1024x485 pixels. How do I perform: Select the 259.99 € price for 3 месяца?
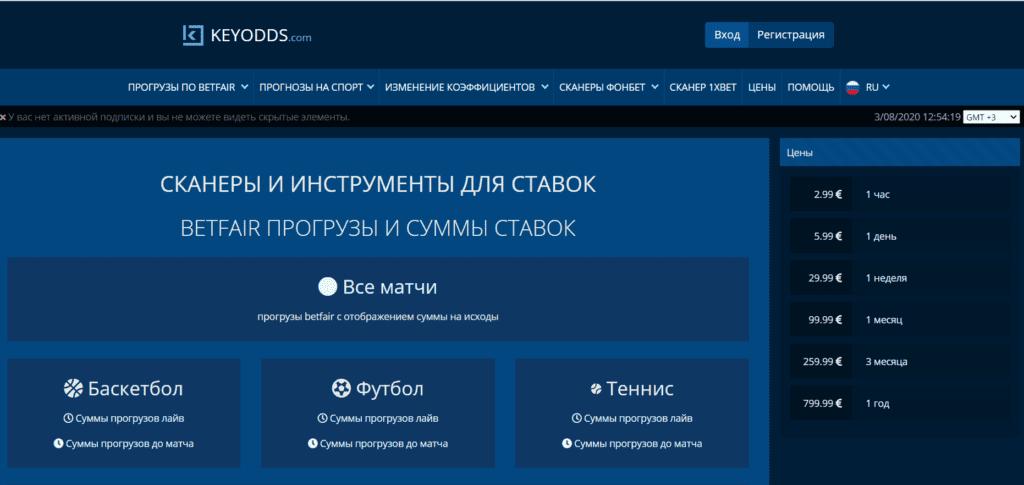(x=821, y=362)
